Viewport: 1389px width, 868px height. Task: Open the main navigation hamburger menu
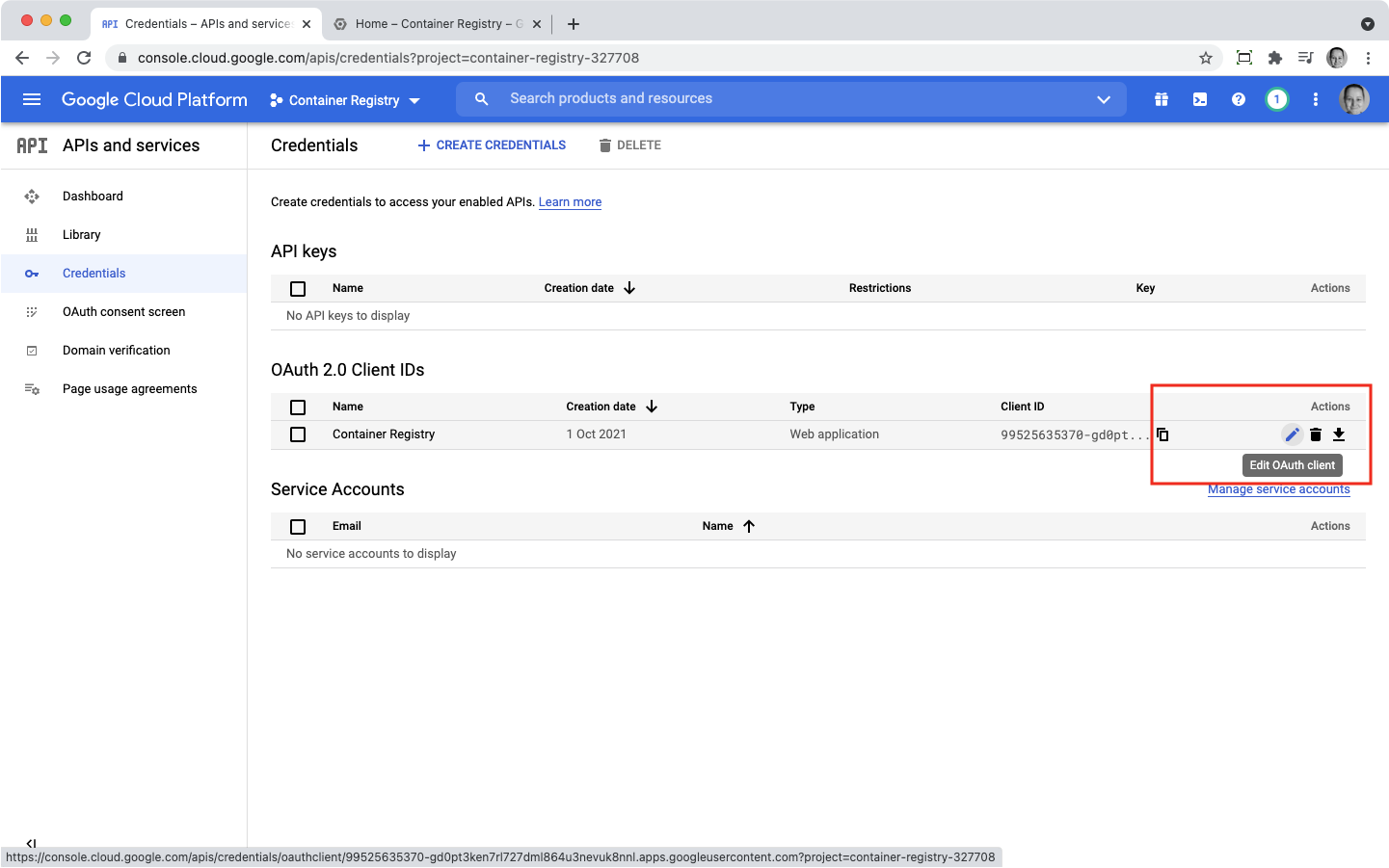click(32, 99)
